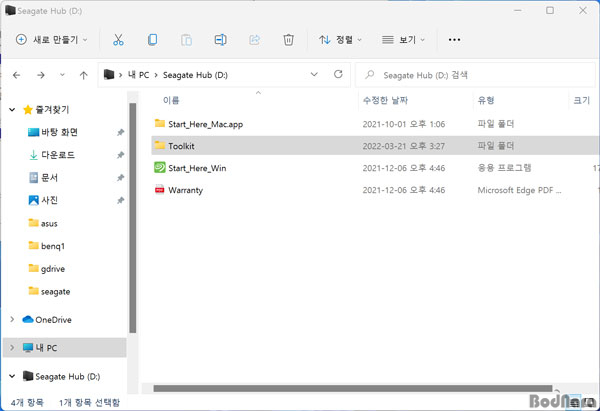Select the Start_Here_Win application
Screen dimensions: 600x411
pos(197,168)
